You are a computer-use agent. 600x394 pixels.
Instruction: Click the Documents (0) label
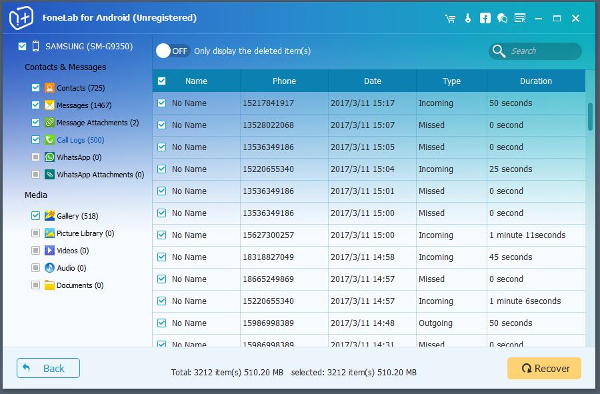(80, 285)
